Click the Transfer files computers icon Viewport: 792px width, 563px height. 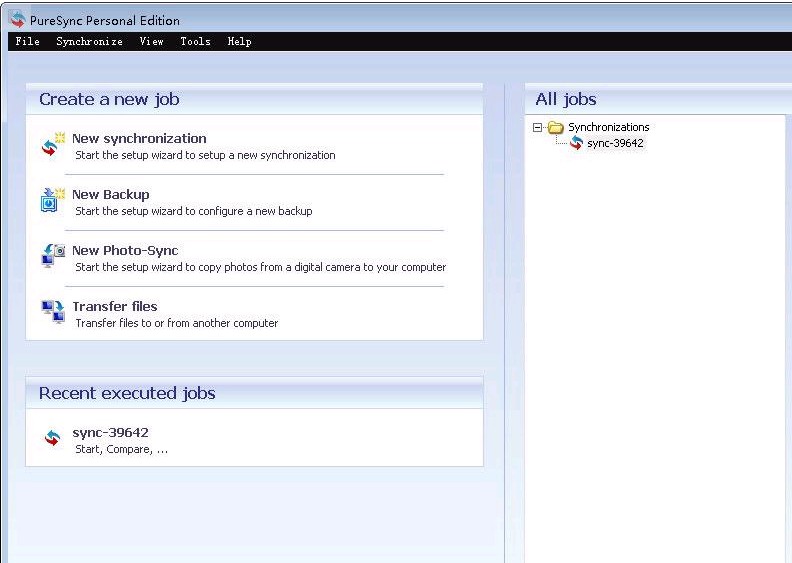[x=52, y=312]
